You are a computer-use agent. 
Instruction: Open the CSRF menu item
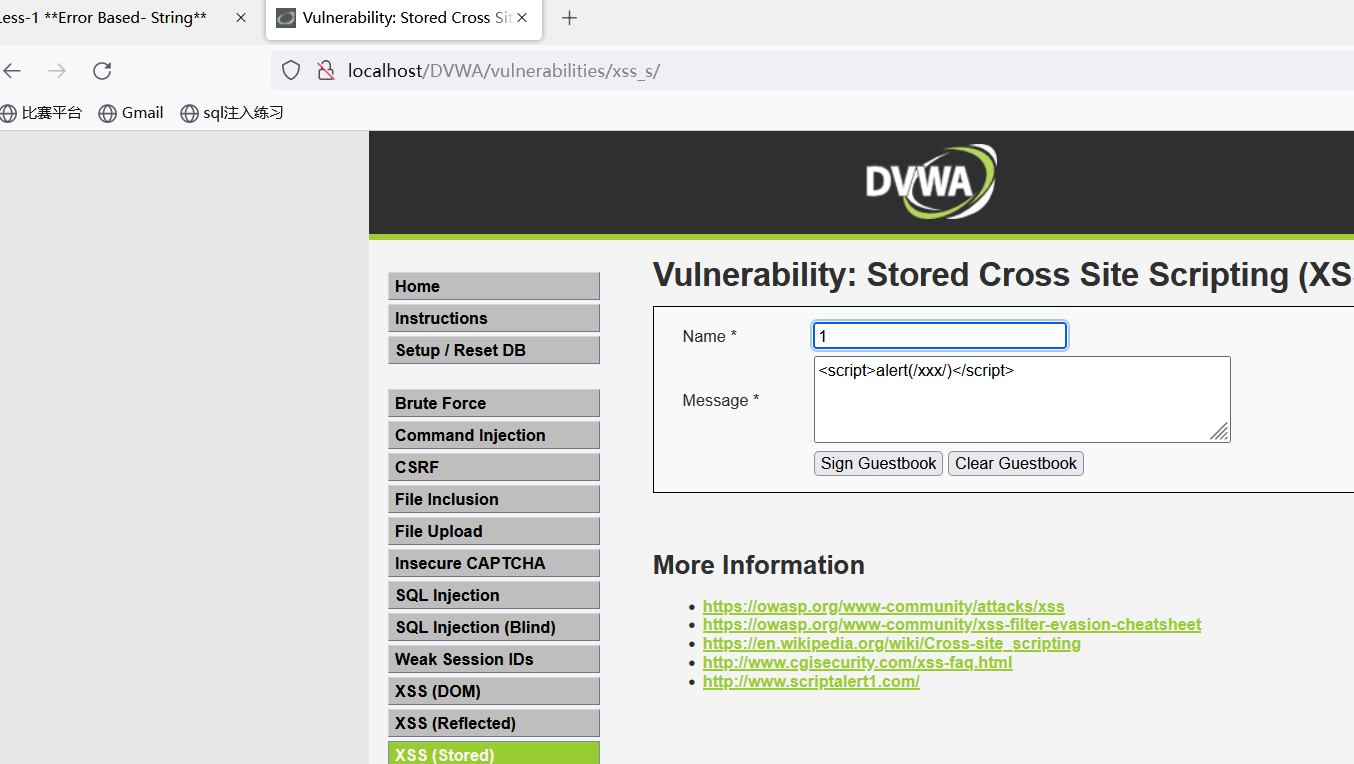click(x=494, y=467)
